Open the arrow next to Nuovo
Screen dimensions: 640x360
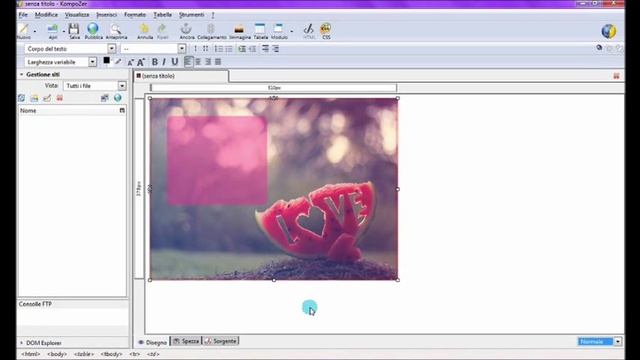35,31
